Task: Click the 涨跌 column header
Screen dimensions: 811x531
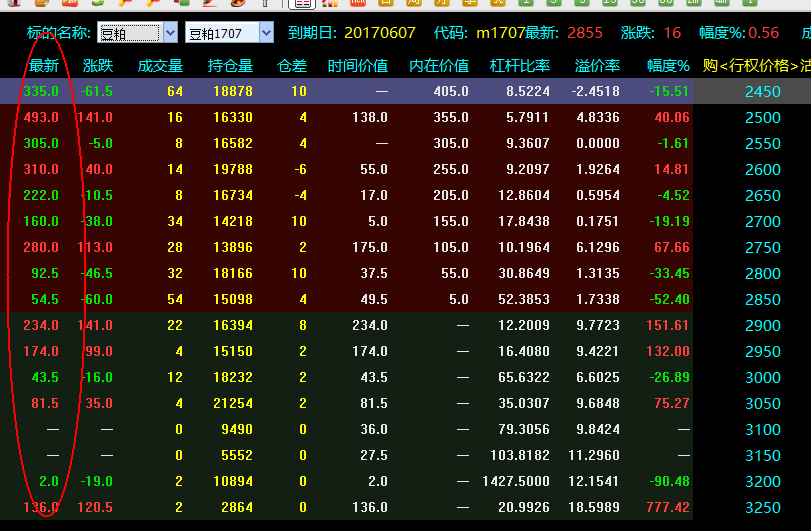Action: pos(97,66)
